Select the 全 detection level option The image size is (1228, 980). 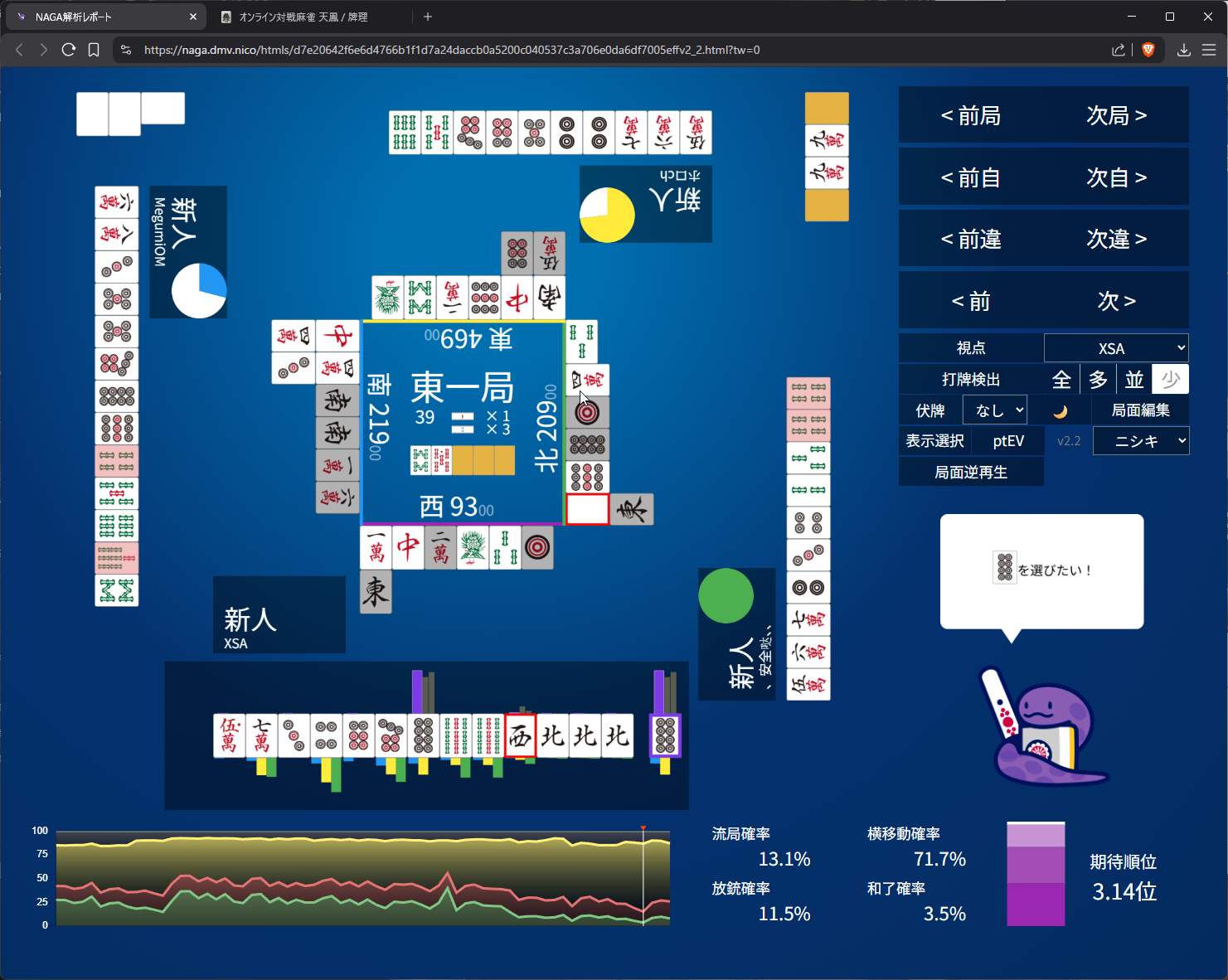pos(1061,380)
